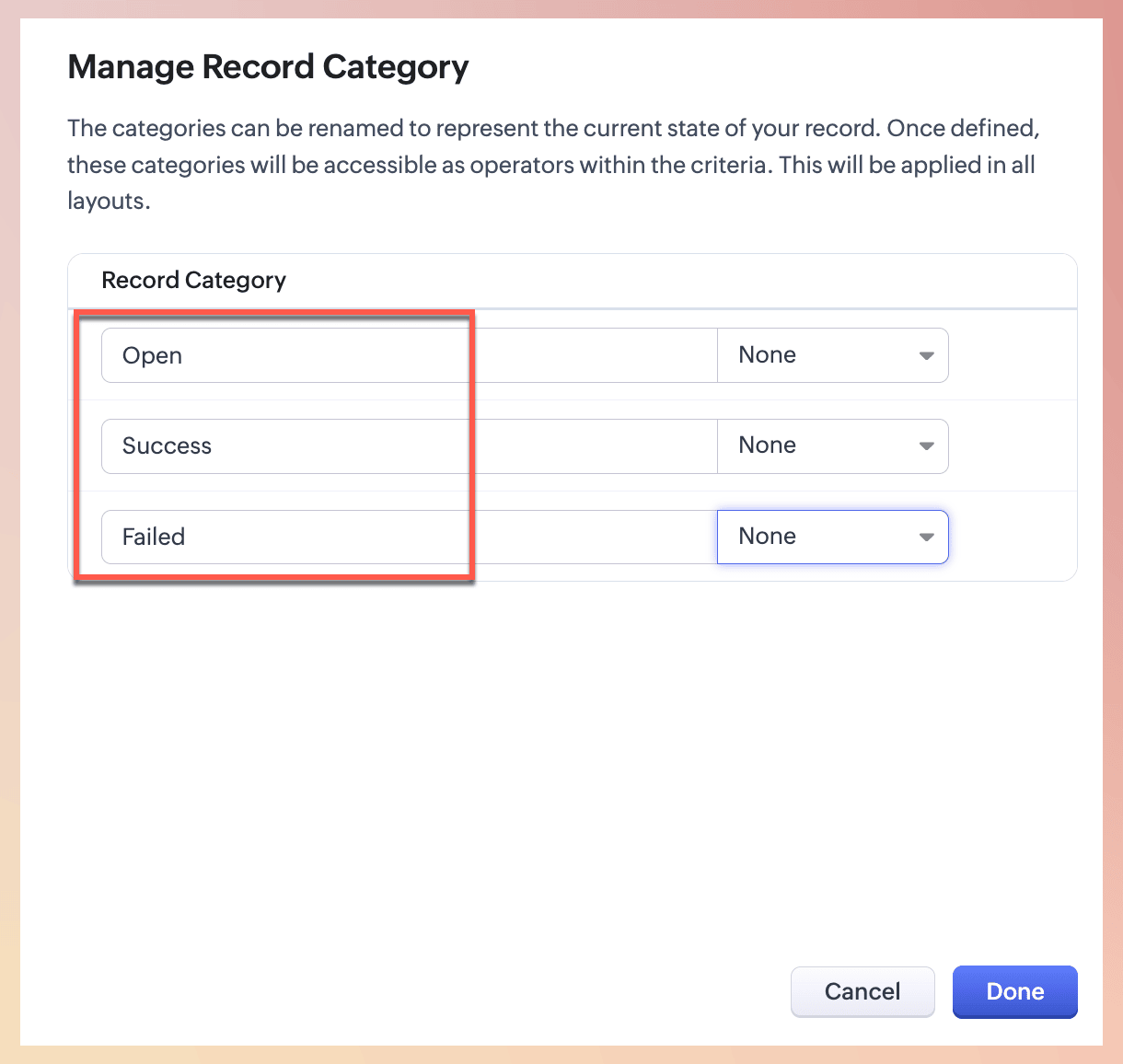The width and height of the screenshot is (1123, 1064).
Task: Select the None label in the Success row
Action: click(767, 445)
